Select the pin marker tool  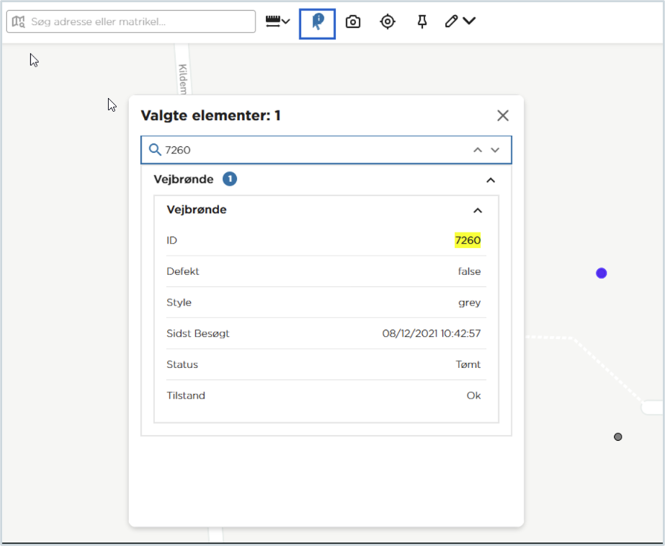(x=422, y=21)
